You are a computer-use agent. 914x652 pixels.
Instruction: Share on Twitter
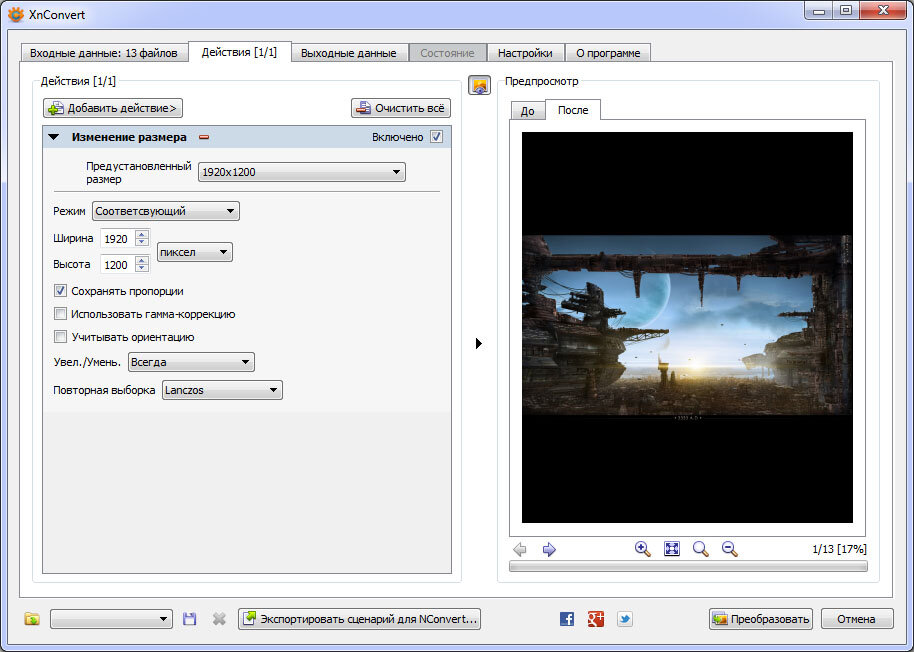[625, 619]
